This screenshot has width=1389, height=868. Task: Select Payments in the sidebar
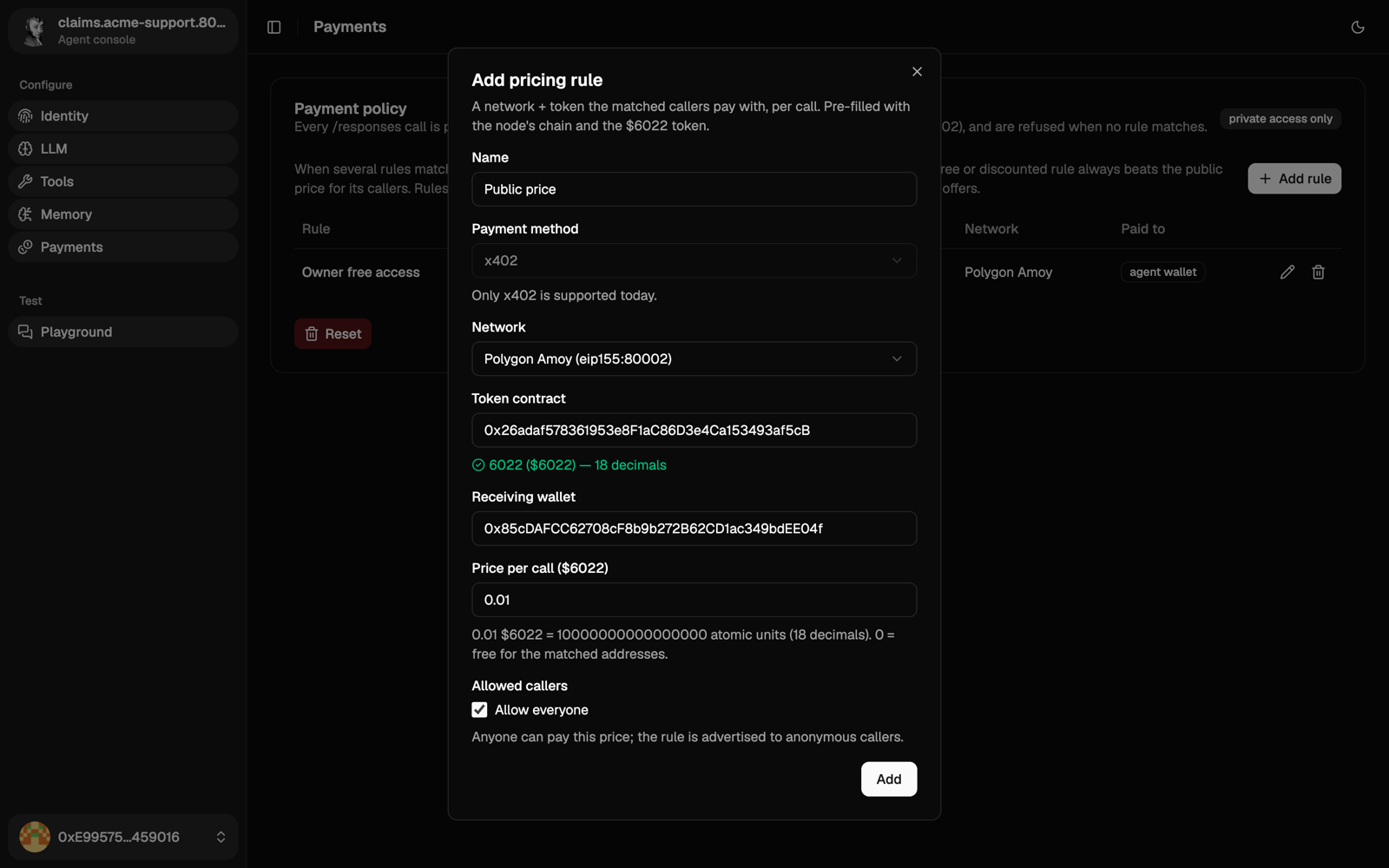[x=123, y=247]
